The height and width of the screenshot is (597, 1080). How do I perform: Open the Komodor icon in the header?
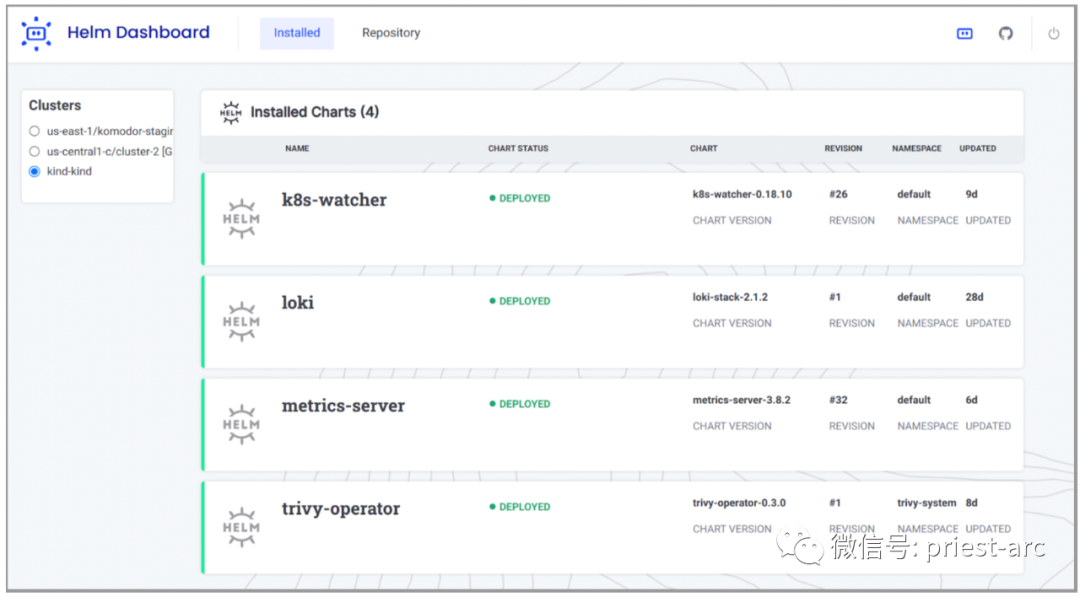964,33
